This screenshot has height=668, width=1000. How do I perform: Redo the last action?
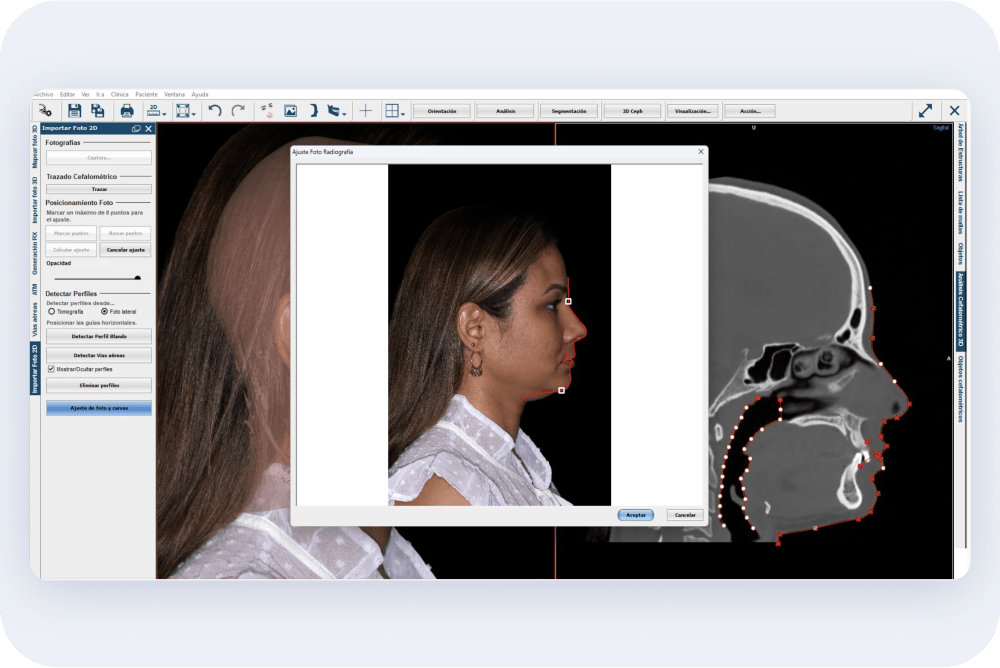coord(238,111)
